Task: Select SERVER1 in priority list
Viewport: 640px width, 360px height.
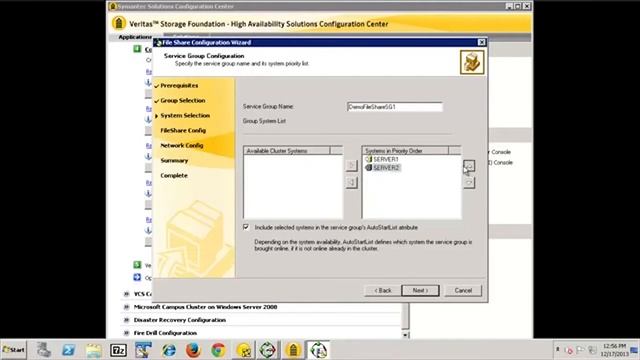Action: click(x=382, y=159)
